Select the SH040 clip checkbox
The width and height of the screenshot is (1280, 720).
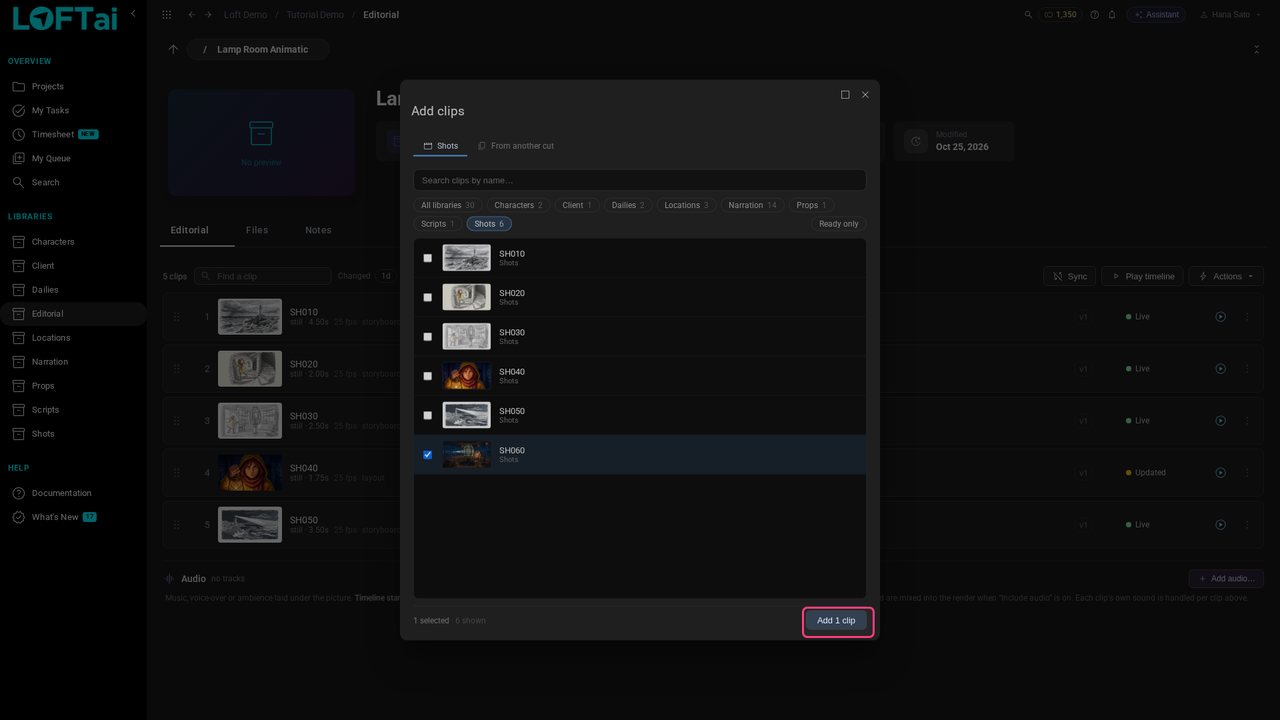click(428, 376)
